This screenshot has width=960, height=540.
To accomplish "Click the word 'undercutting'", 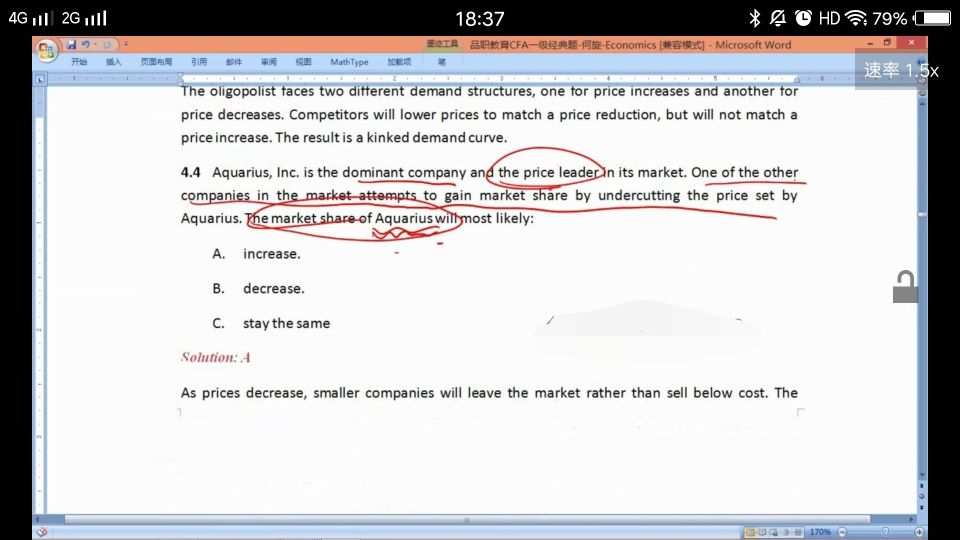I will pyautogui.click(x=639, y=195).
